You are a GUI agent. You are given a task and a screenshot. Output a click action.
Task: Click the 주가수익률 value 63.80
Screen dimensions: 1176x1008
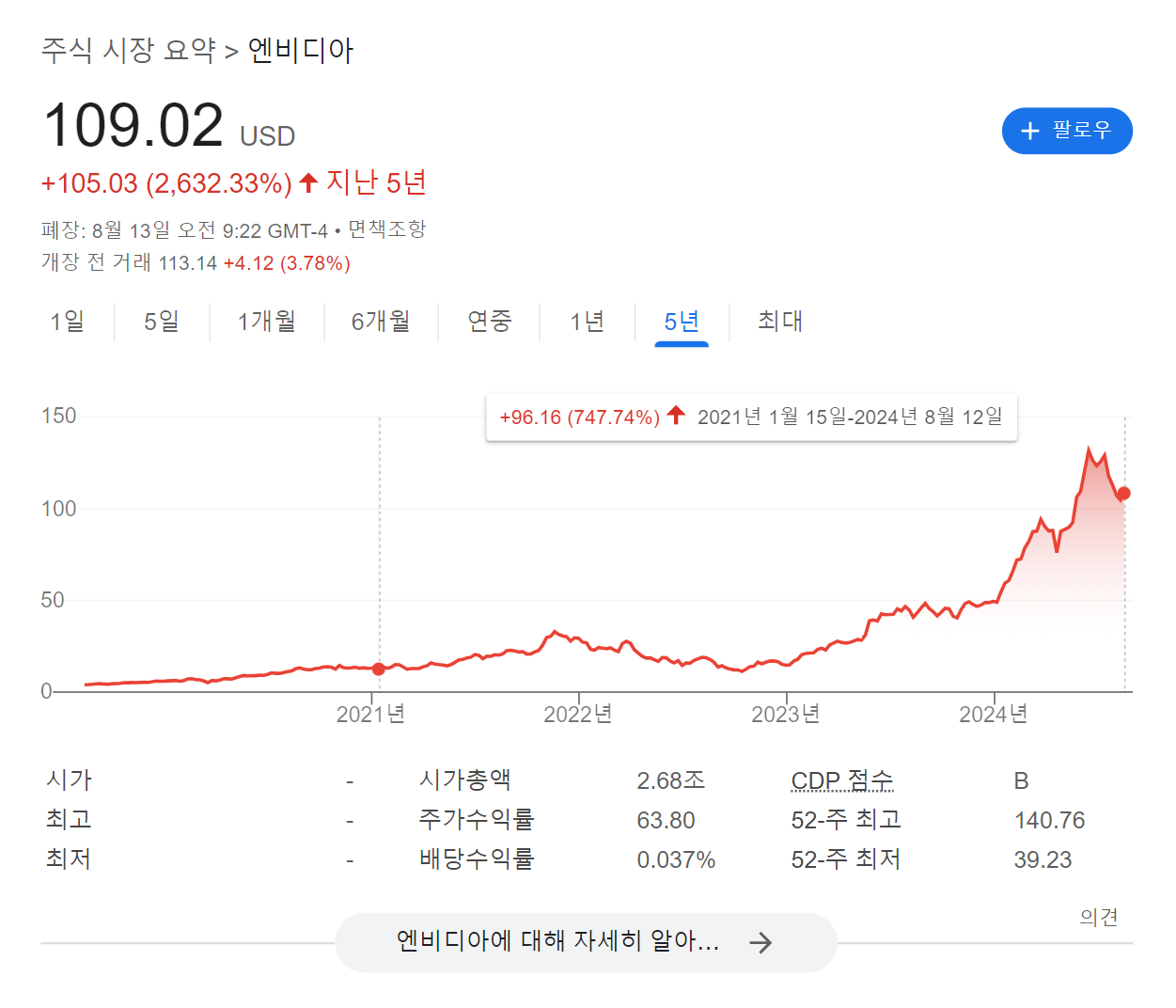click(x=666, y=821)
